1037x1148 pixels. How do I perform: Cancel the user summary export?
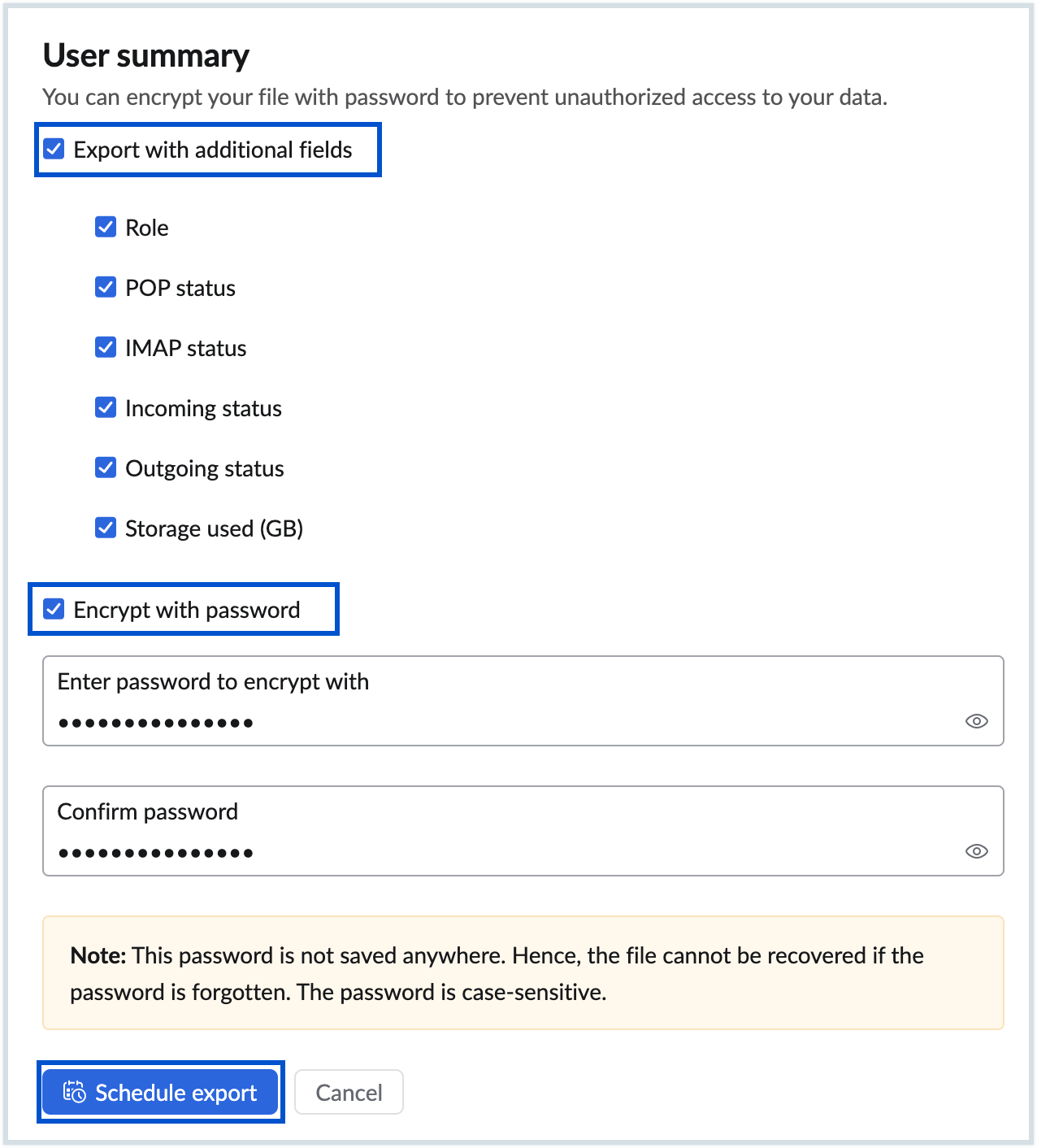tap(349, 1092)
